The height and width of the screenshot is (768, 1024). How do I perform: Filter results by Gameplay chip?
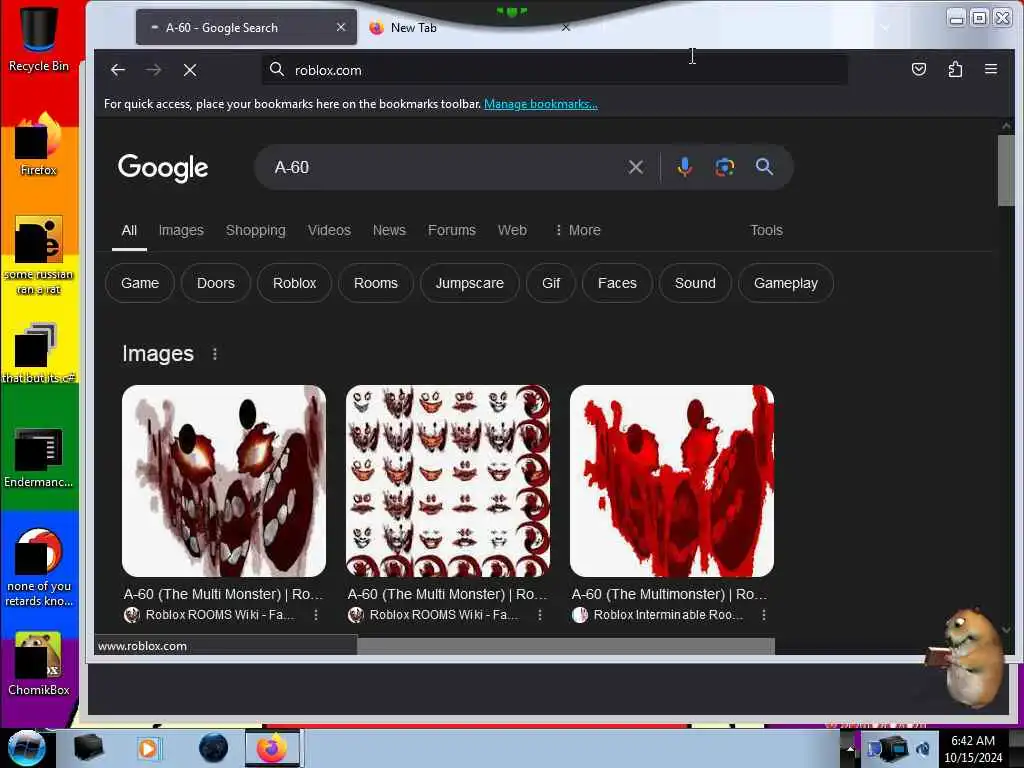click(x=786, y=283)
